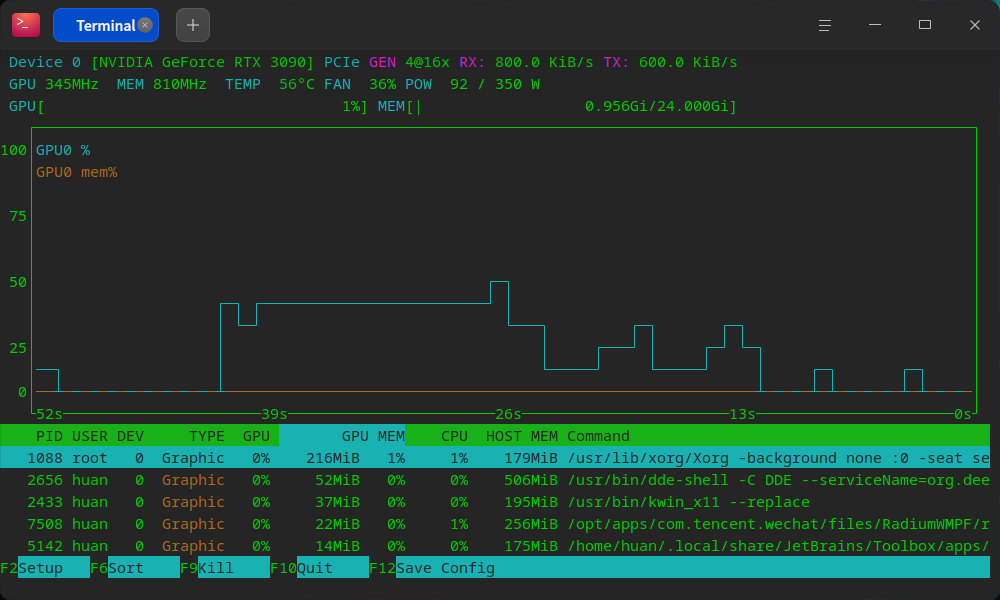This screenshot has height=600, width=1000.
Task: Click the 506MiB host memory value
Action: [x=531, y=480]
